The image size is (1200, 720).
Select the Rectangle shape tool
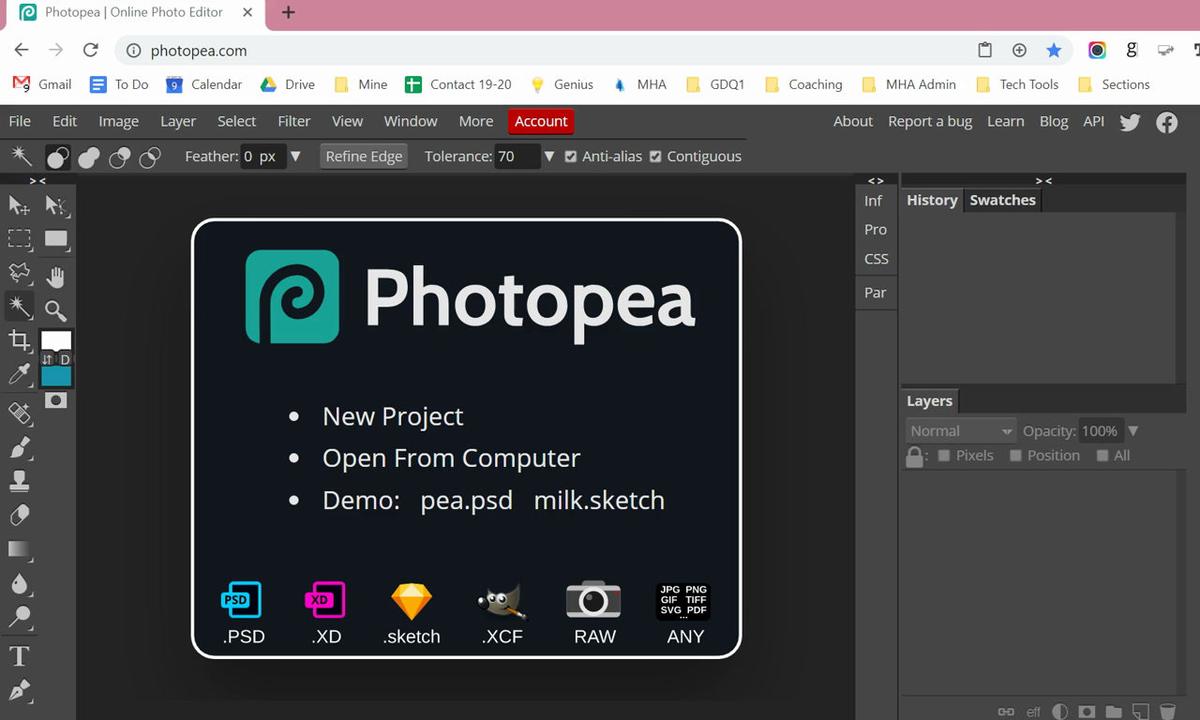click(x=56, y=239)
